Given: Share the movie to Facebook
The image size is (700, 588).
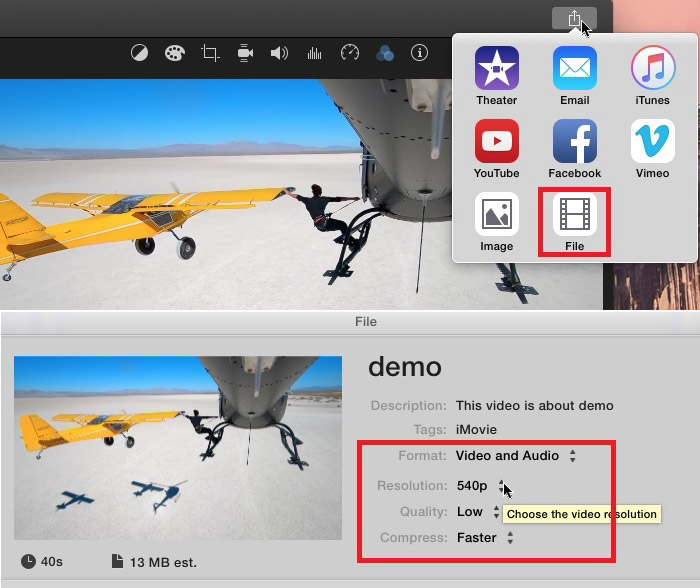Looking at the screenshot, I should (575, 149).
